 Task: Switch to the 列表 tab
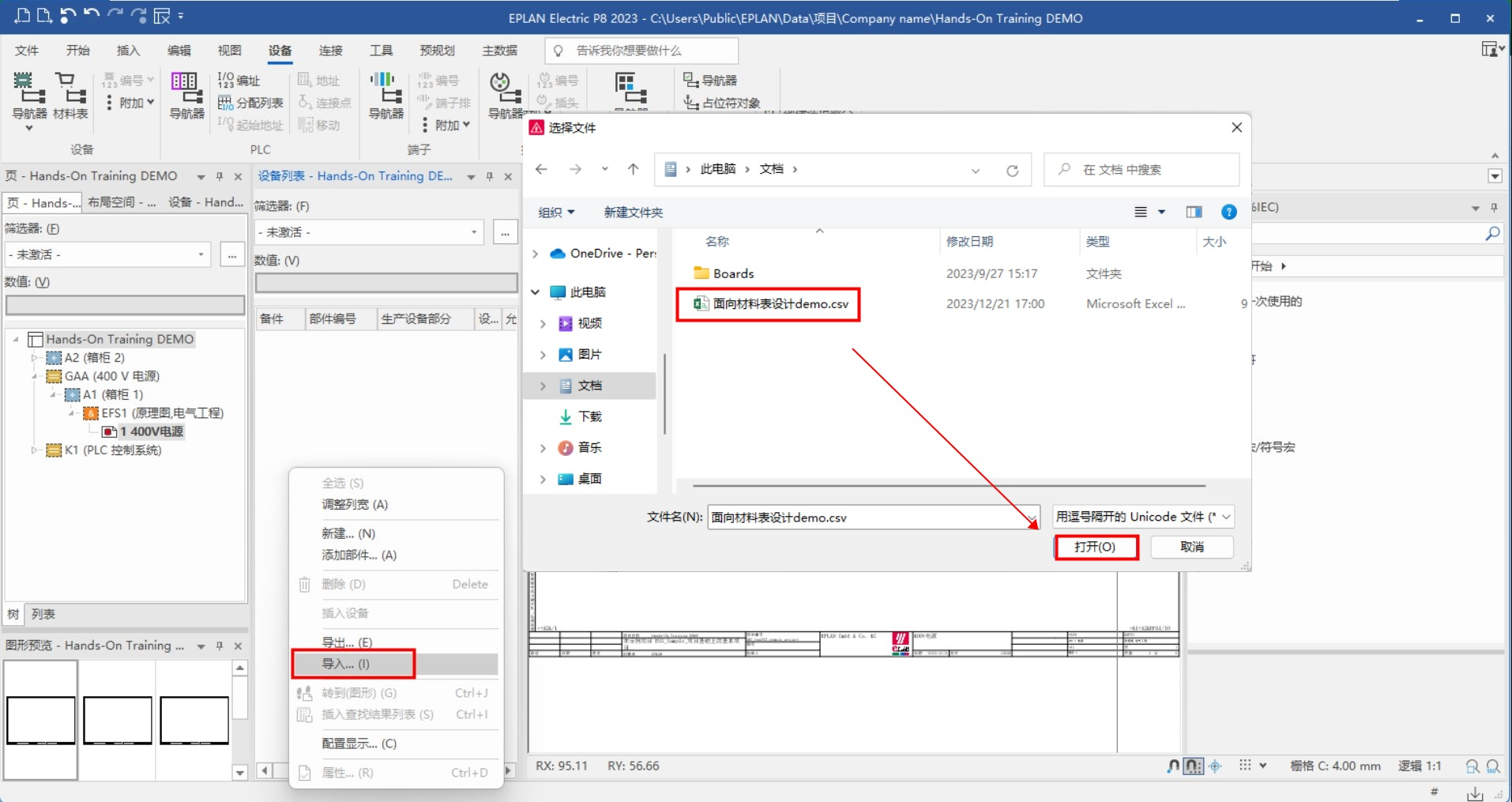coord(43,614)
